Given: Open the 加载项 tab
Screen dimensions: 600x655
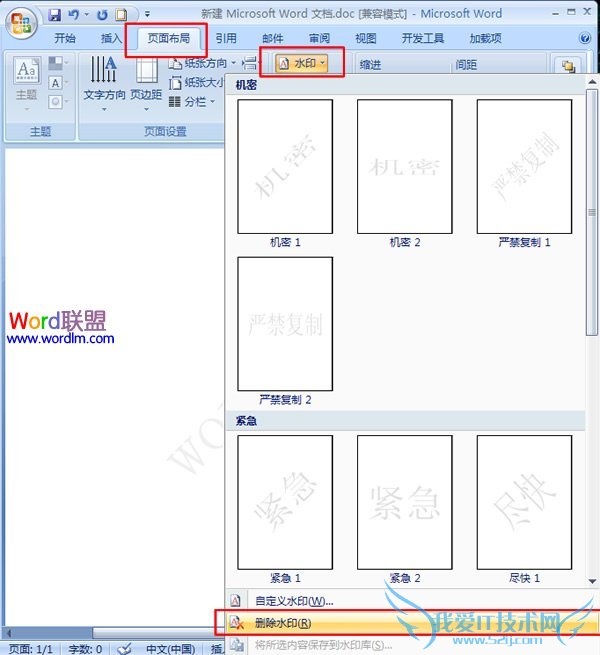Looking at the screenshot, I should click(485, 38).
